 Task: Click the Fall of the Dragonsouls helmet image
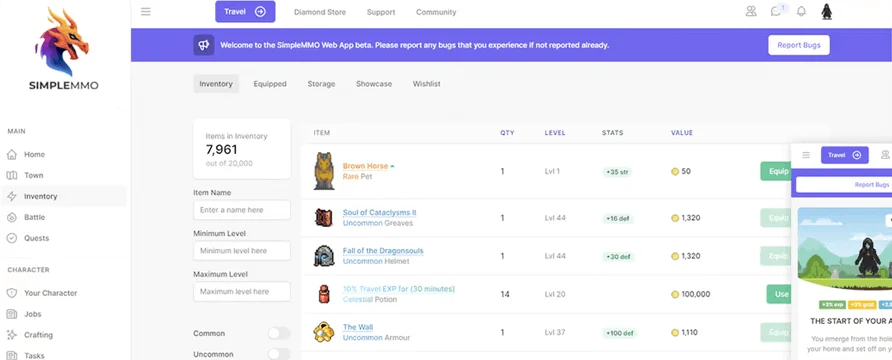pos(324,256)
